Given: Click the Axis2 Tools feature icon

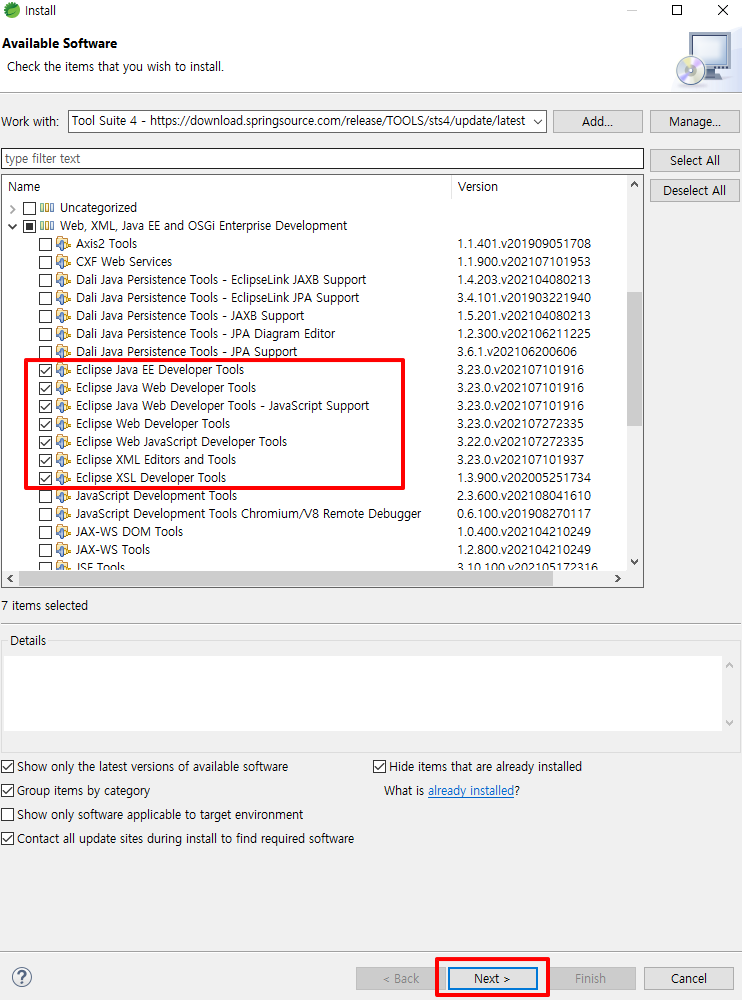Looking at the screenshot, I should (63, 244).
